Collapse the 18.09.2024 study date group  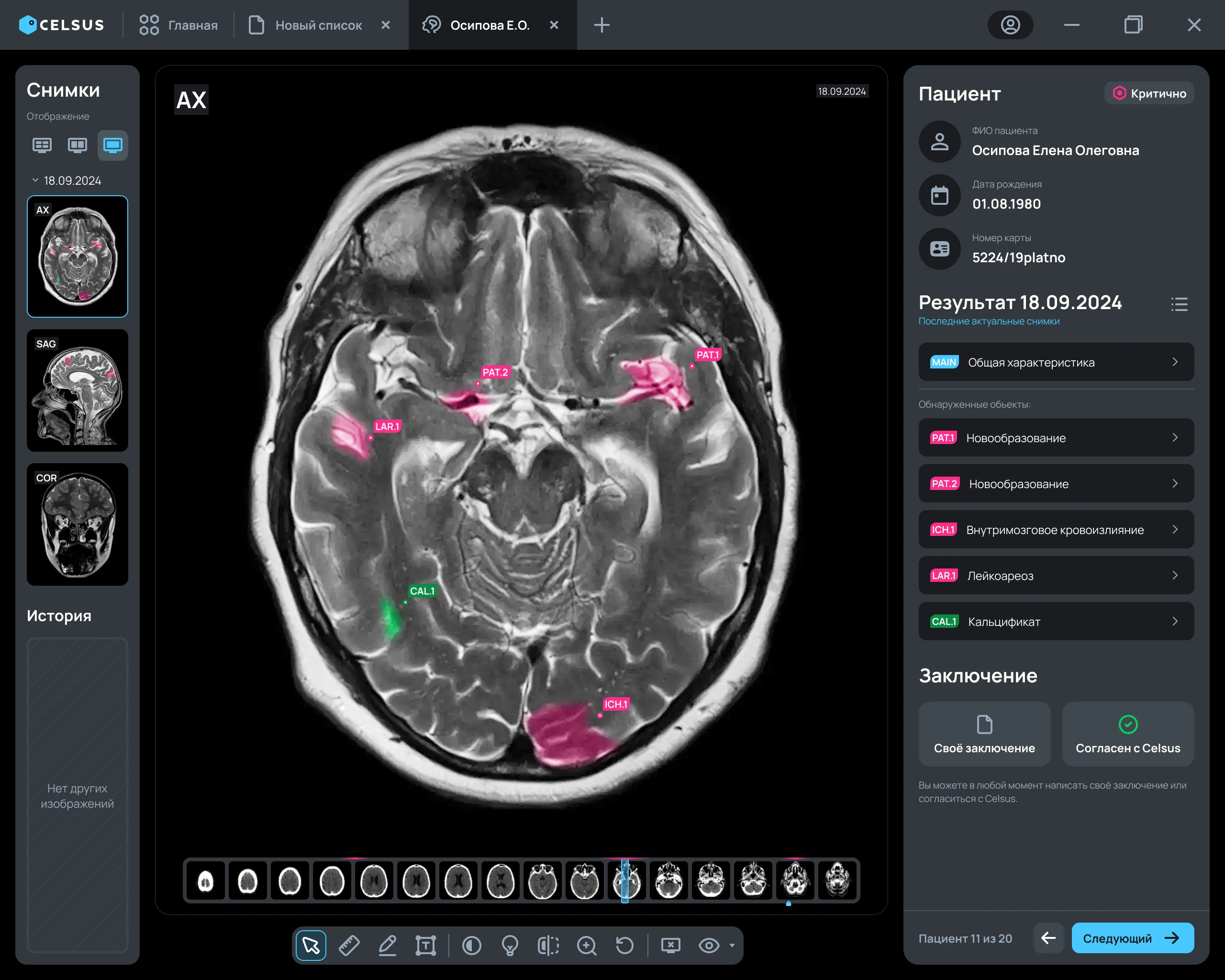pos(35,180)
